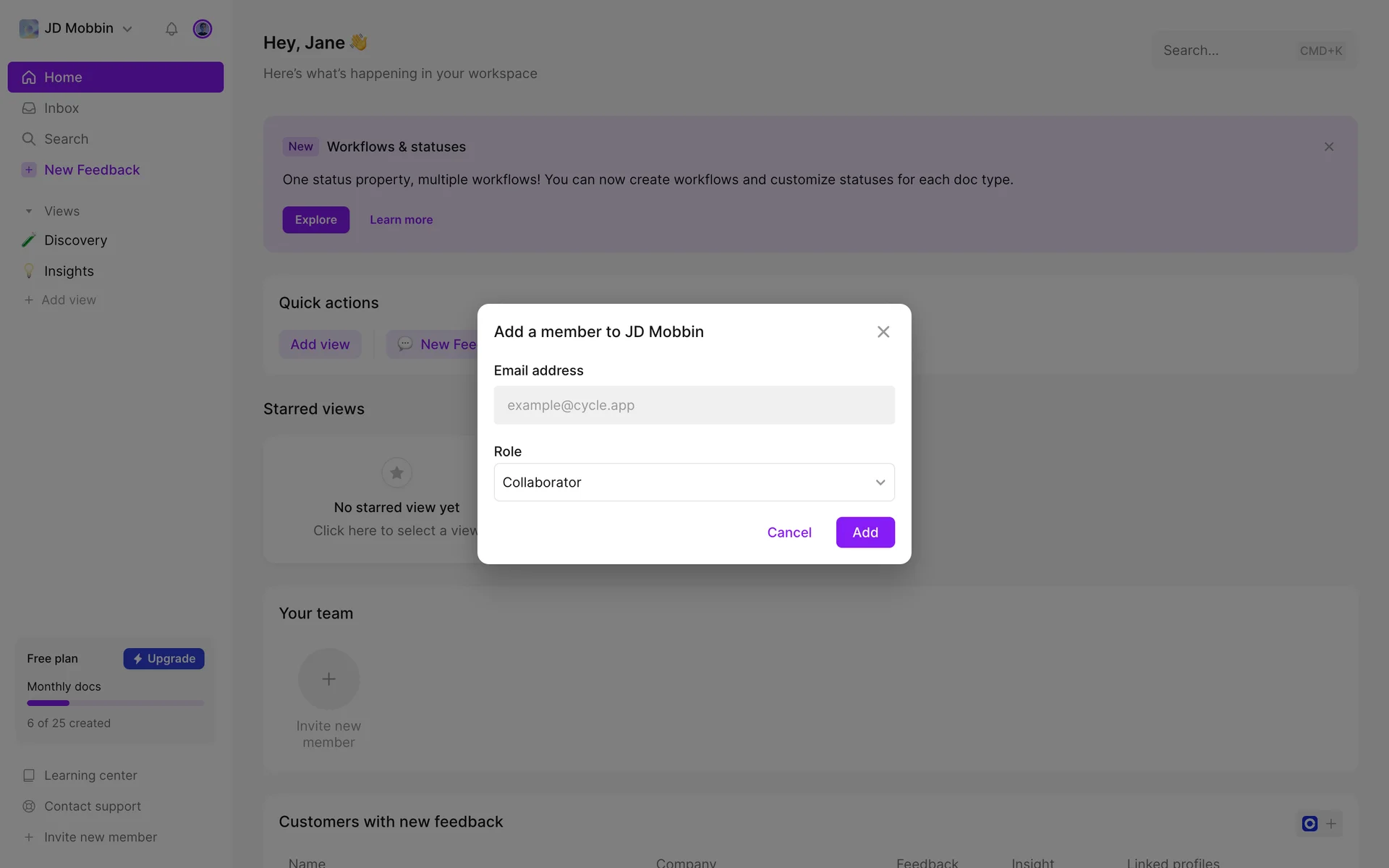
Task: Open the Discovery view
Action: (x=75, y=240)
